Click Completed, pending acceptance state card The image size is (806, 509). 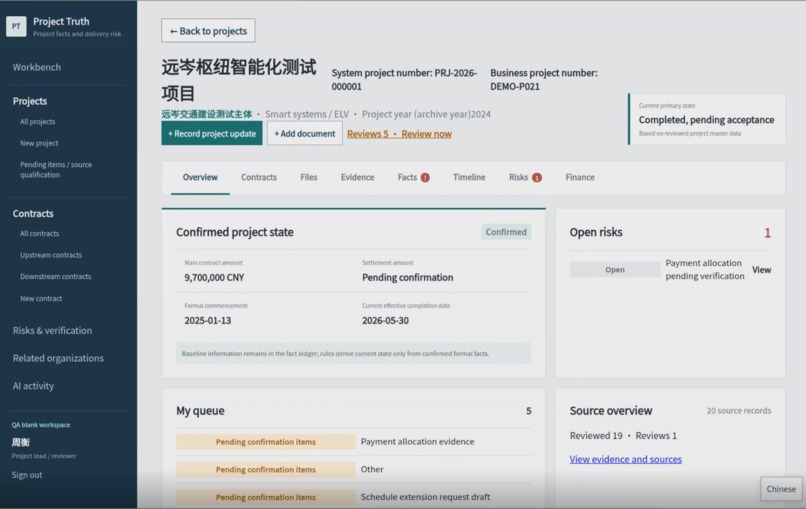tap(707, 119)
